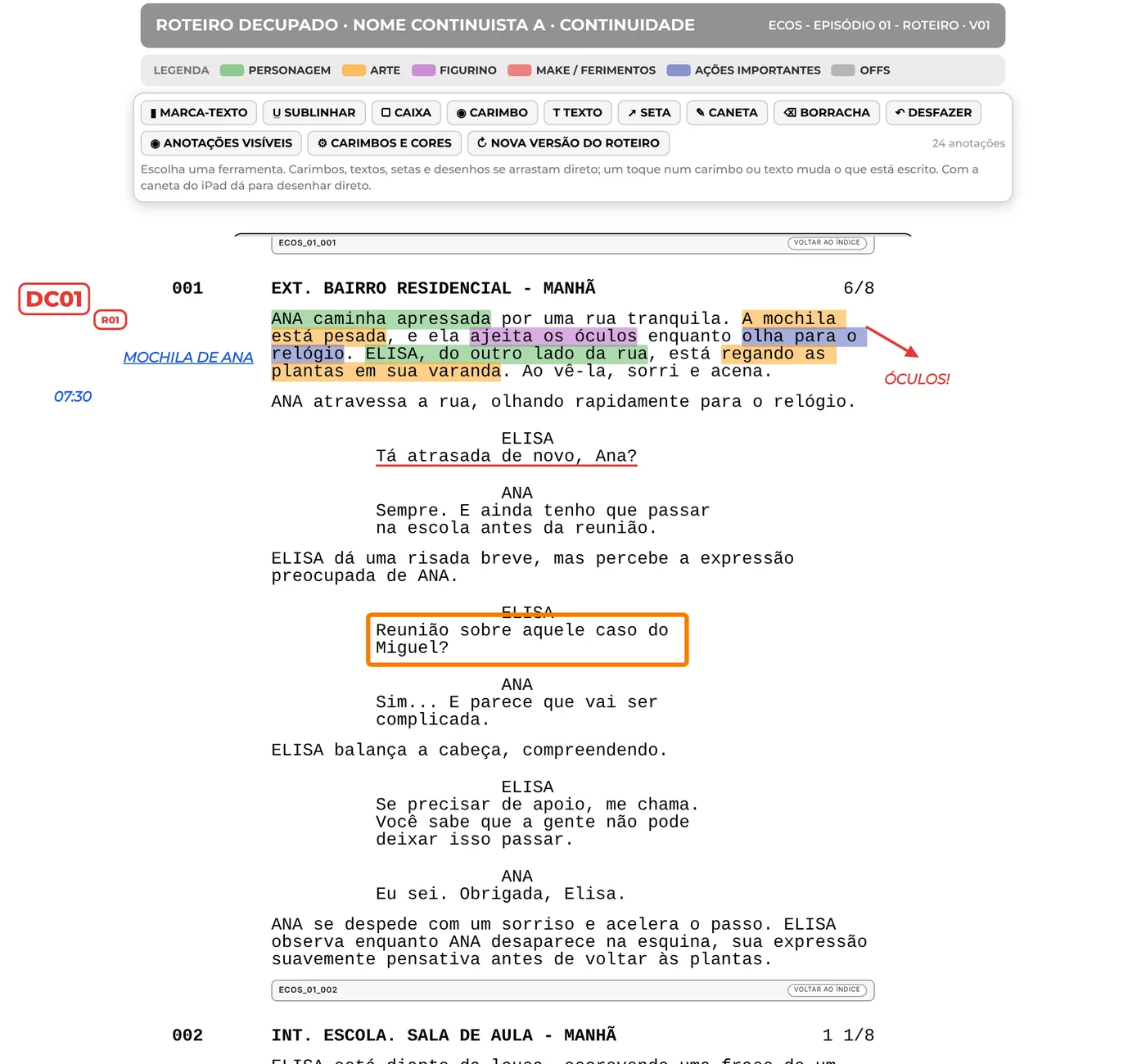Click the ECOS_01_001 scene label
The width and height of the screenshot is (1146, 1064).
pos(307,242)
